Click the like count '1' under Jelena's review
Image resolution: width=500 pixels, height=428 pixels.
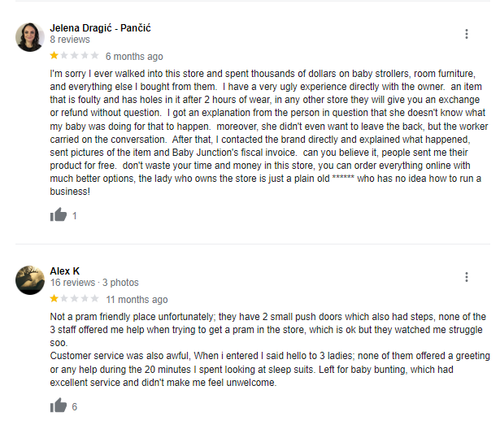75,216
